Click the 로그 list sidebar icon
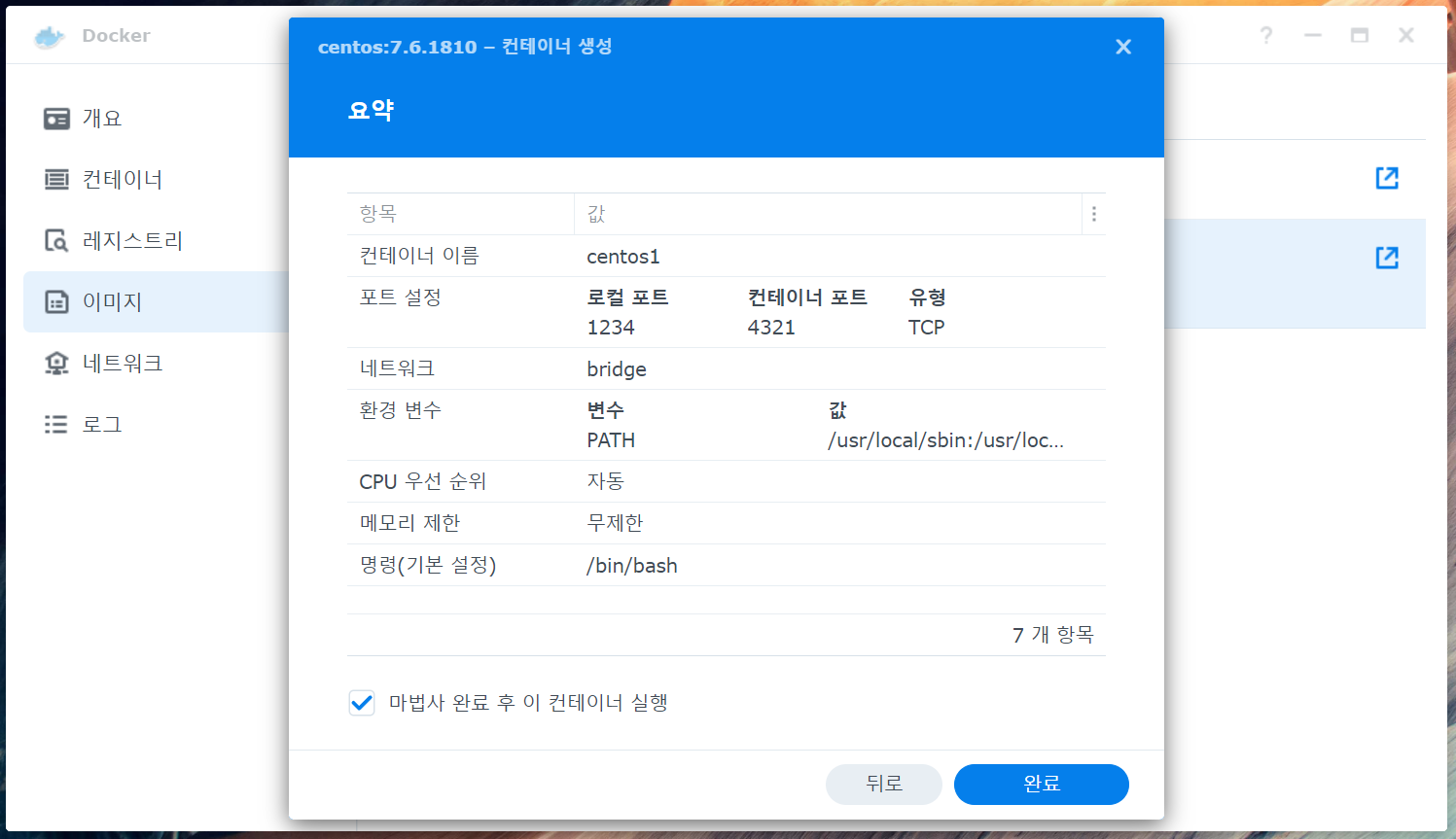The image size is (1456, 839). (56, 425)
